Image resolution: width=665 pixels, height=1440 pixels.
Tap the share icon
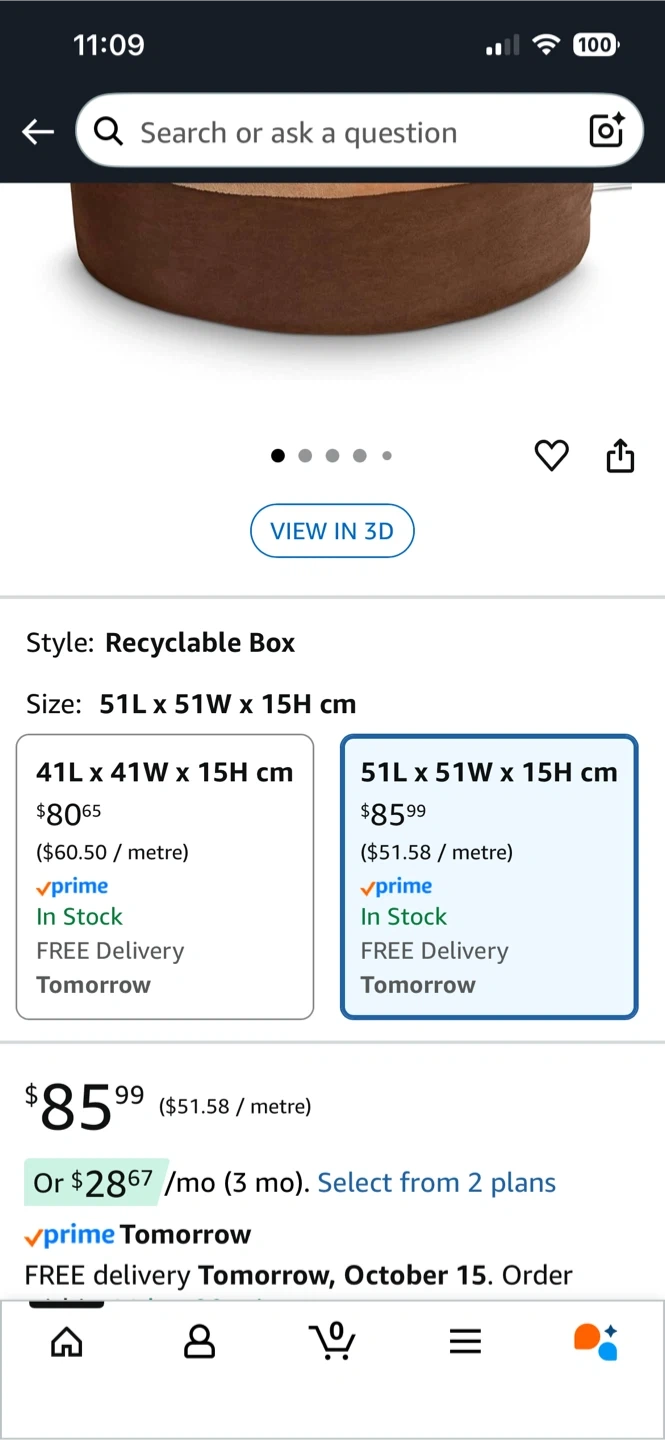click(620, 456)
